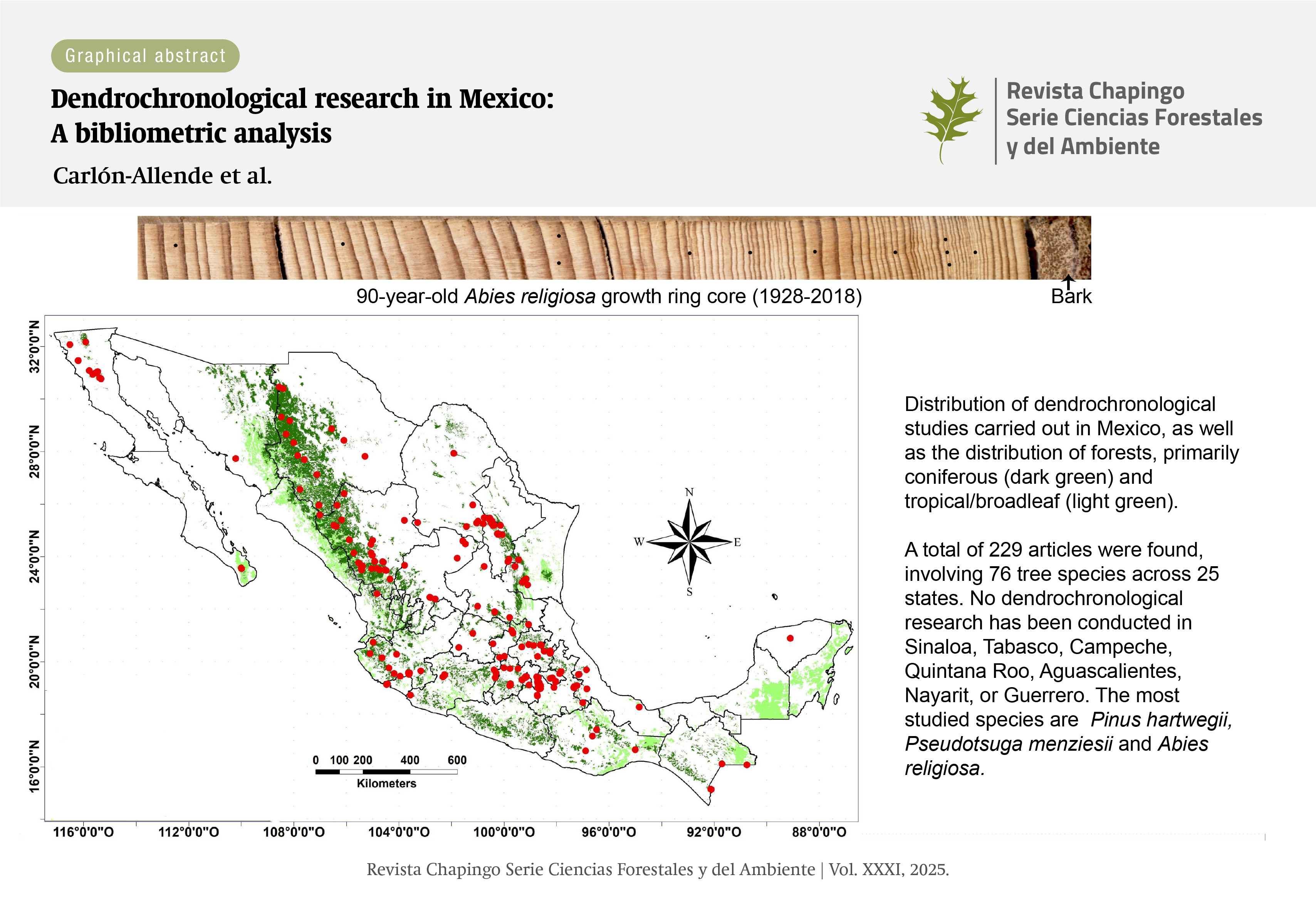Click the red dot in Baja California Sur
This screenshot has height=899, width=1316.
(241, 568)
